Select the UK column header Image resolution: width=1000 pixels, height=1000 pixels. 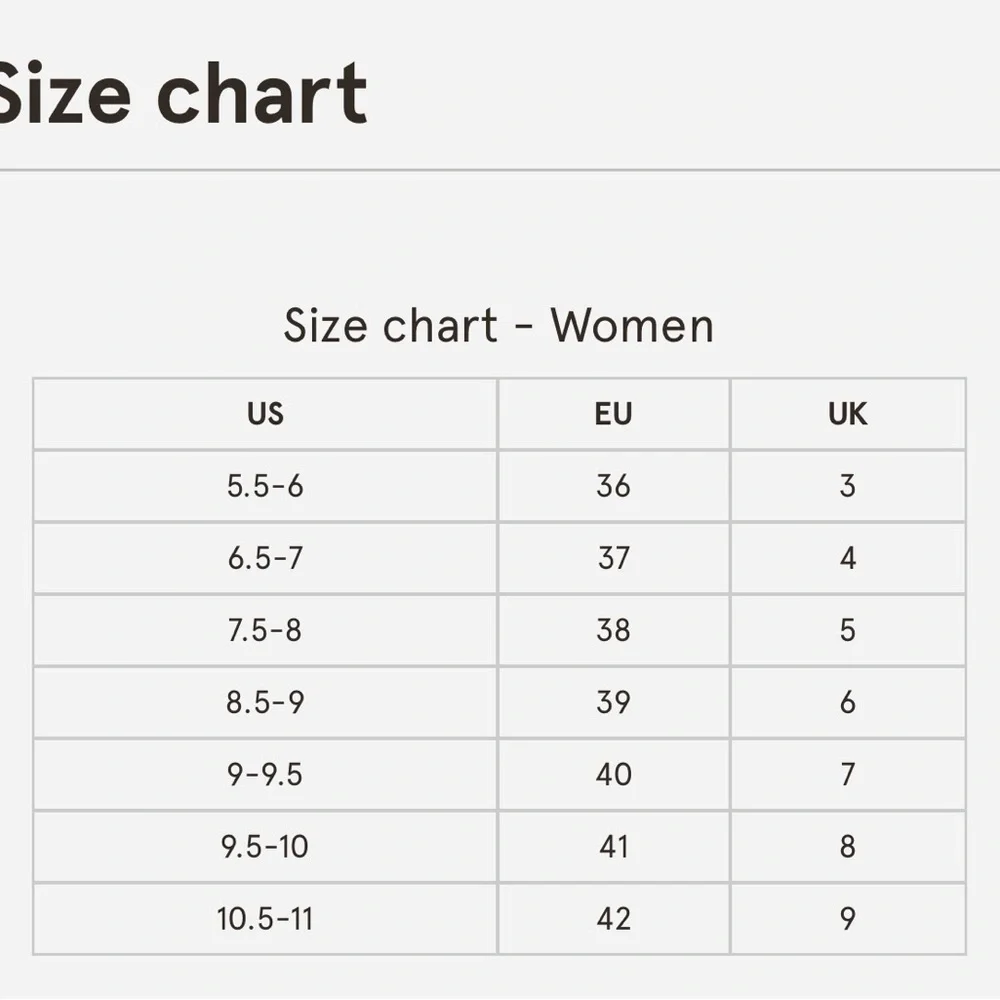847,414
